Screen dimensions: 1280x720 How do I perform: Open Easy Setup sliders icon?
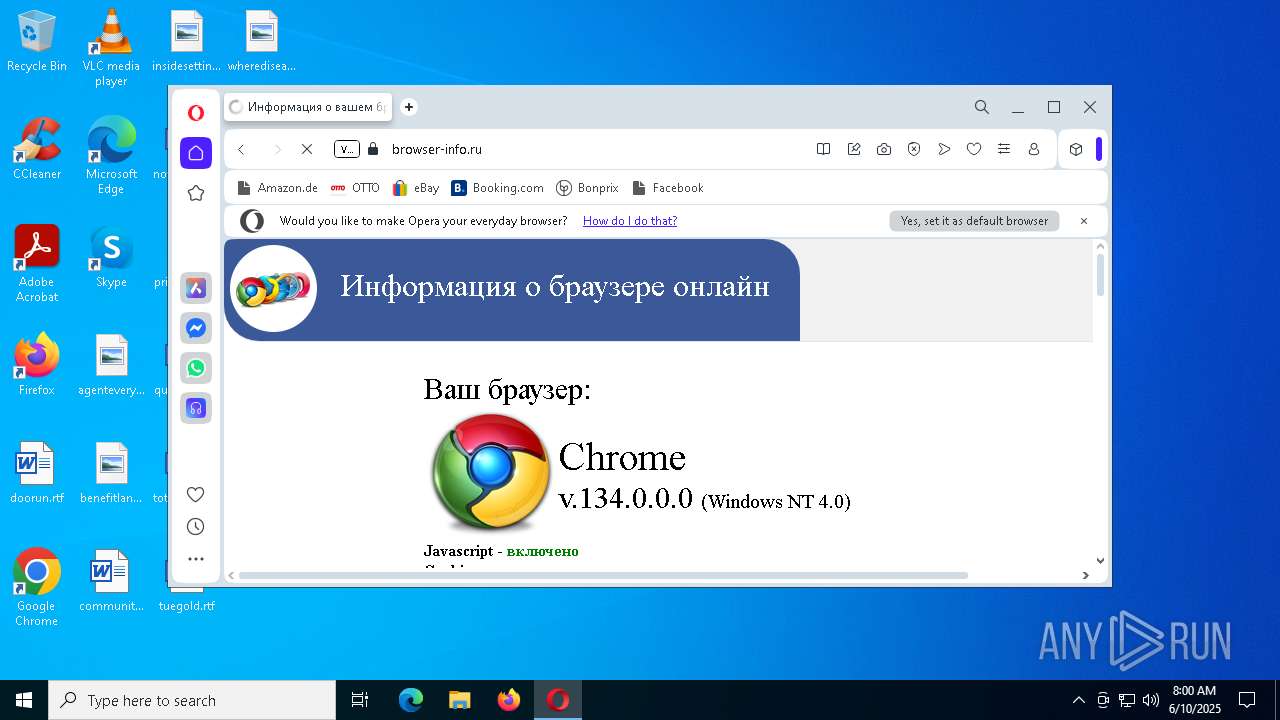[x=1004, y=149]
